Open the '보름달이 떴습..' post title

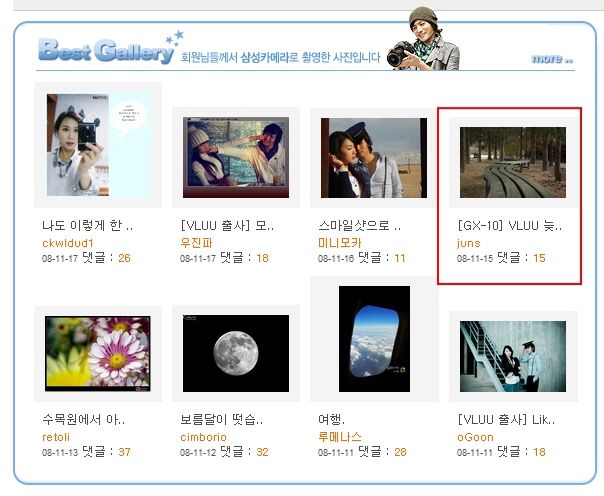coord(221,419)
